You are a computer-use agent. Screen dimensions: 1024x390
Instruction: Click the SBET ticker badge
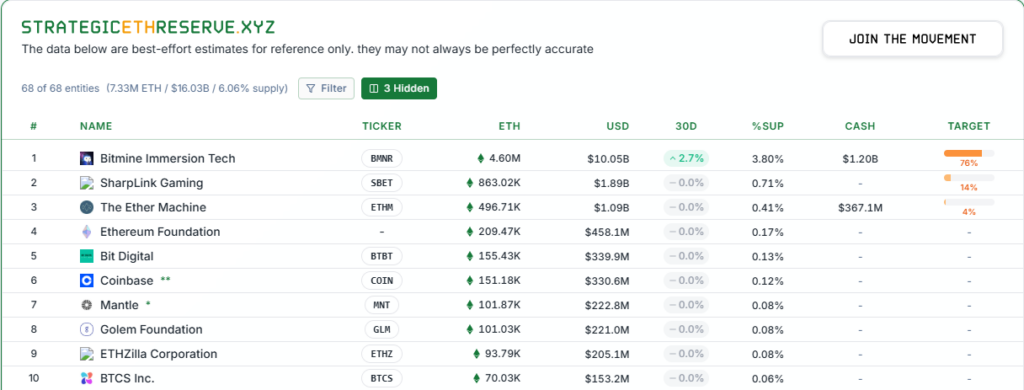(x=382, y=183)
